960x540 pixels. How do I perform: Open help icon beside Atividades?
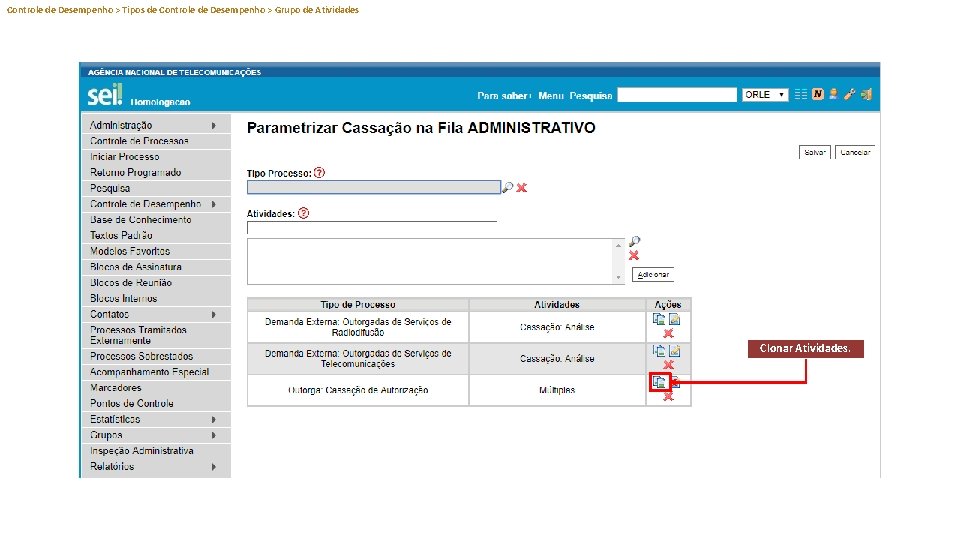(x=303, y=213)
